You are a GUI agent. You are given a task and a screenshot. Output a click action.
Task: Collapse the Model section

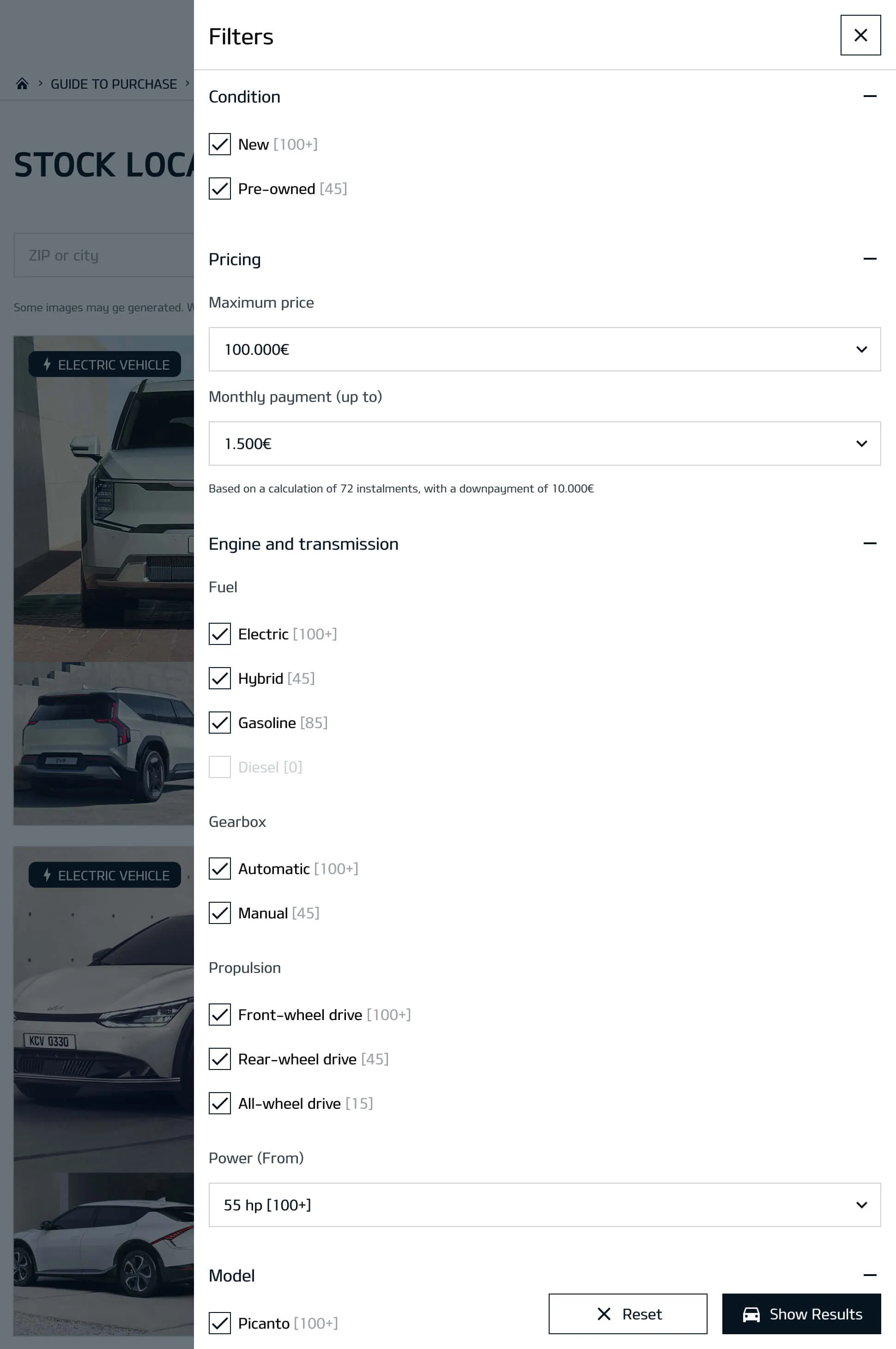point(870,1275)
